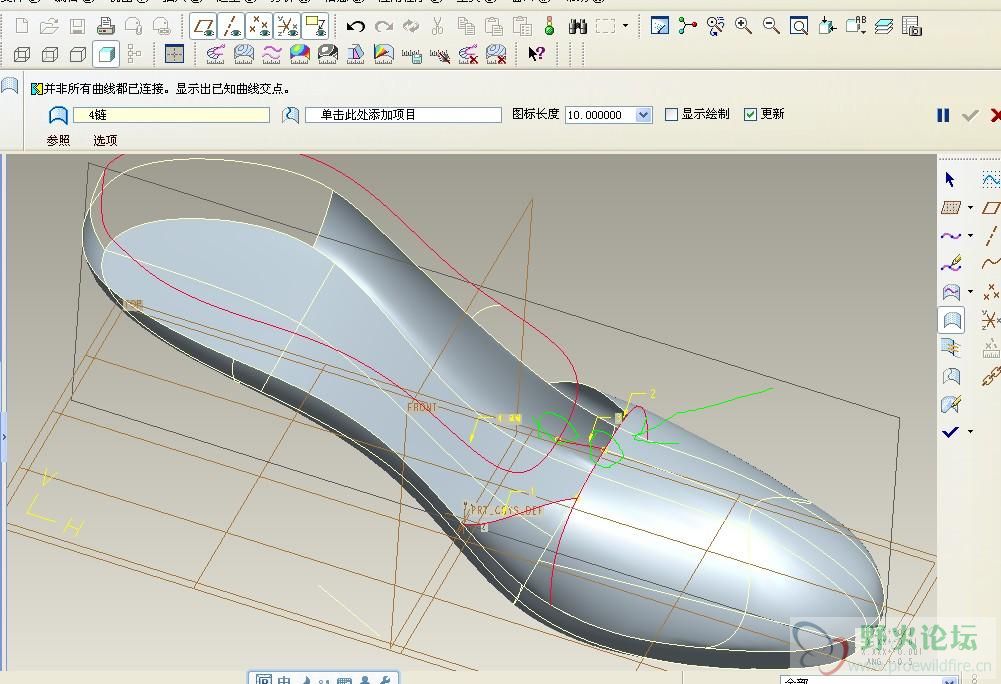The height and width of the screenshot is (684, 1001).
Task: Toggle annotation element display
Action: 315,26
